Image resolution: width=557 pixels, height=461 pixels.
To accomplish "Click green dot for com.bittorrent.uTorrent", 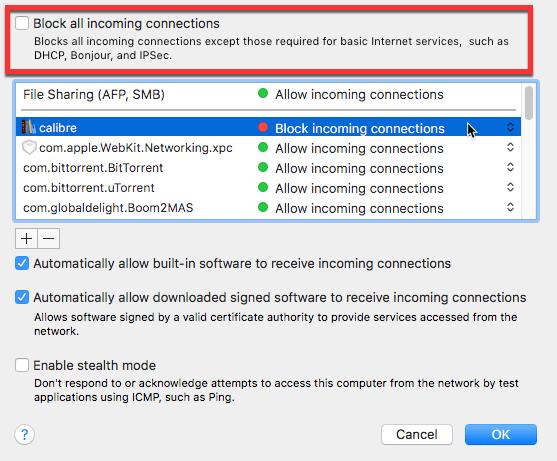I will coord(263,187).
